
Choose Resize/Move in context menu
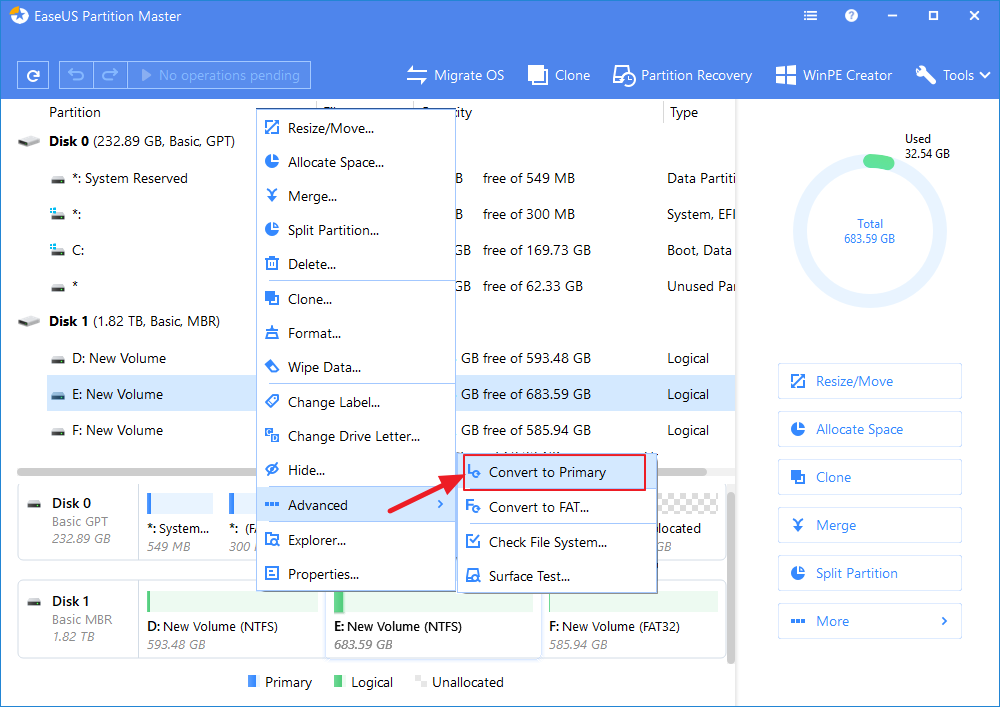pos(356,128)
